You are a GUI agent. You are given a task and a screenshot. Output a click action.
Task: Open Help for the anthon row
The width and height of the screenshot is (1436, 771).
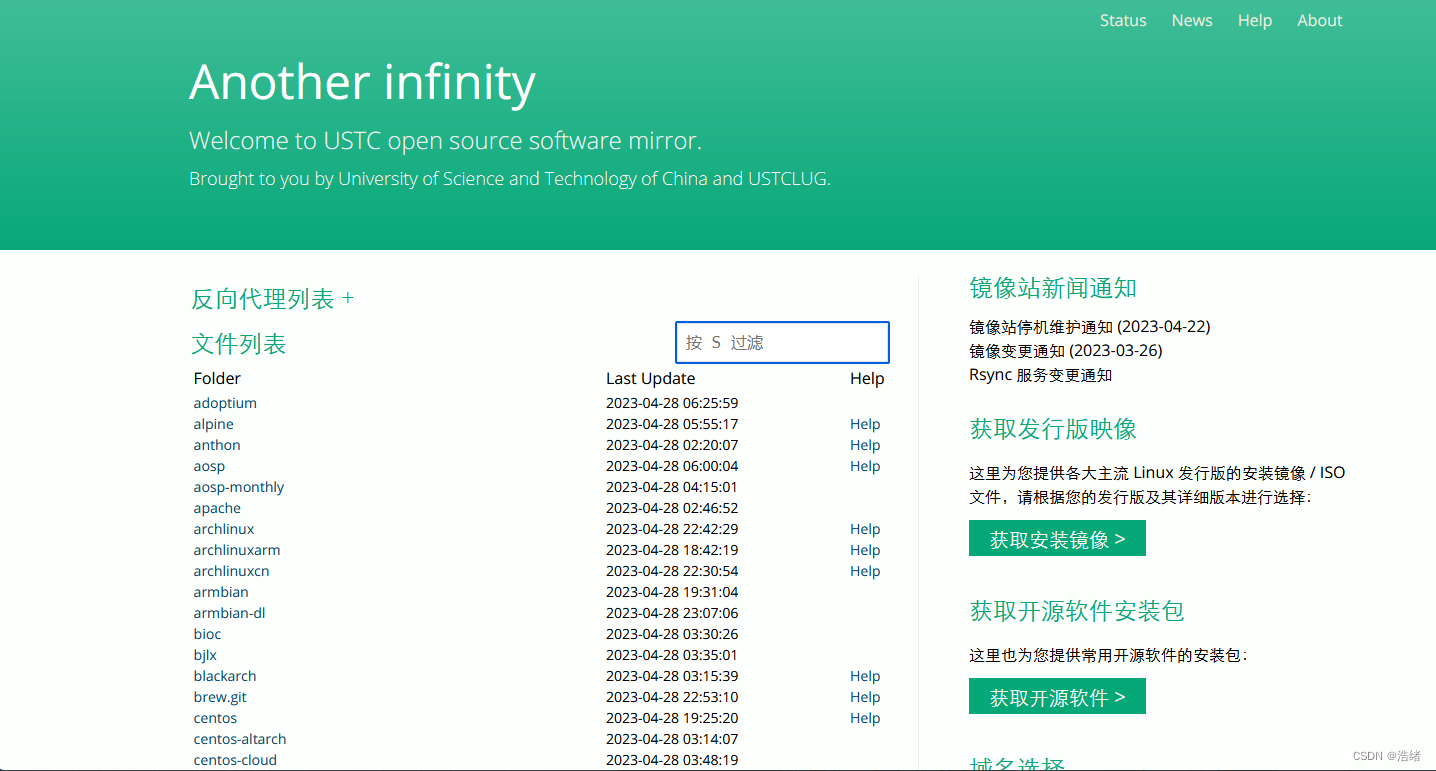click(x=865, y=445)
